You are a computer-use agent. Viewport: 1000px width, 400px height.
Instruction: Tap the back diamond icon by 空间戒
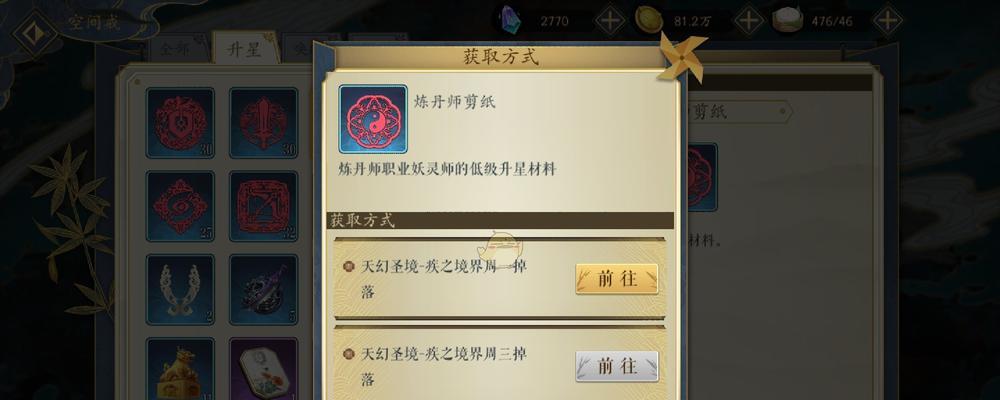click(34, 33)
